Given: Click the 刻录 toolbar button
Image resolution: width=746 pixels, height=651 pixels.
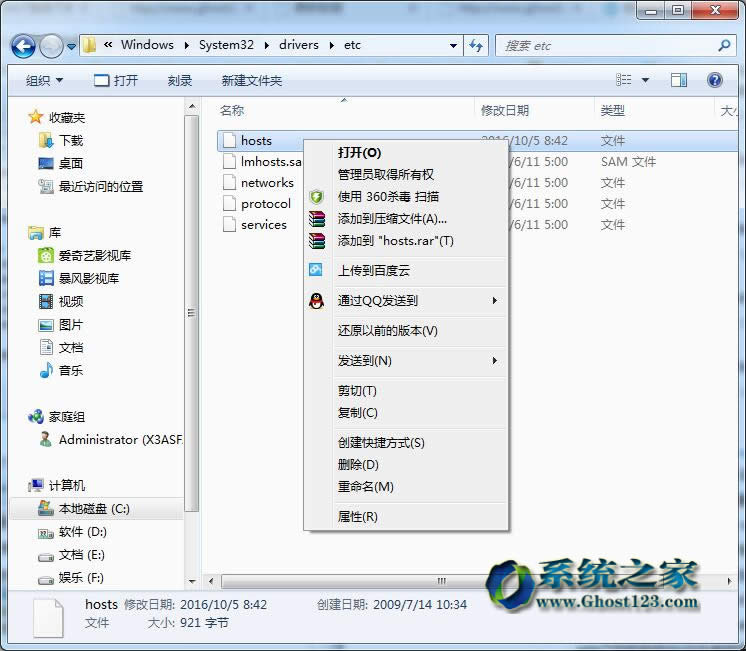Looking at the screenshot, I should pos(180,80).
